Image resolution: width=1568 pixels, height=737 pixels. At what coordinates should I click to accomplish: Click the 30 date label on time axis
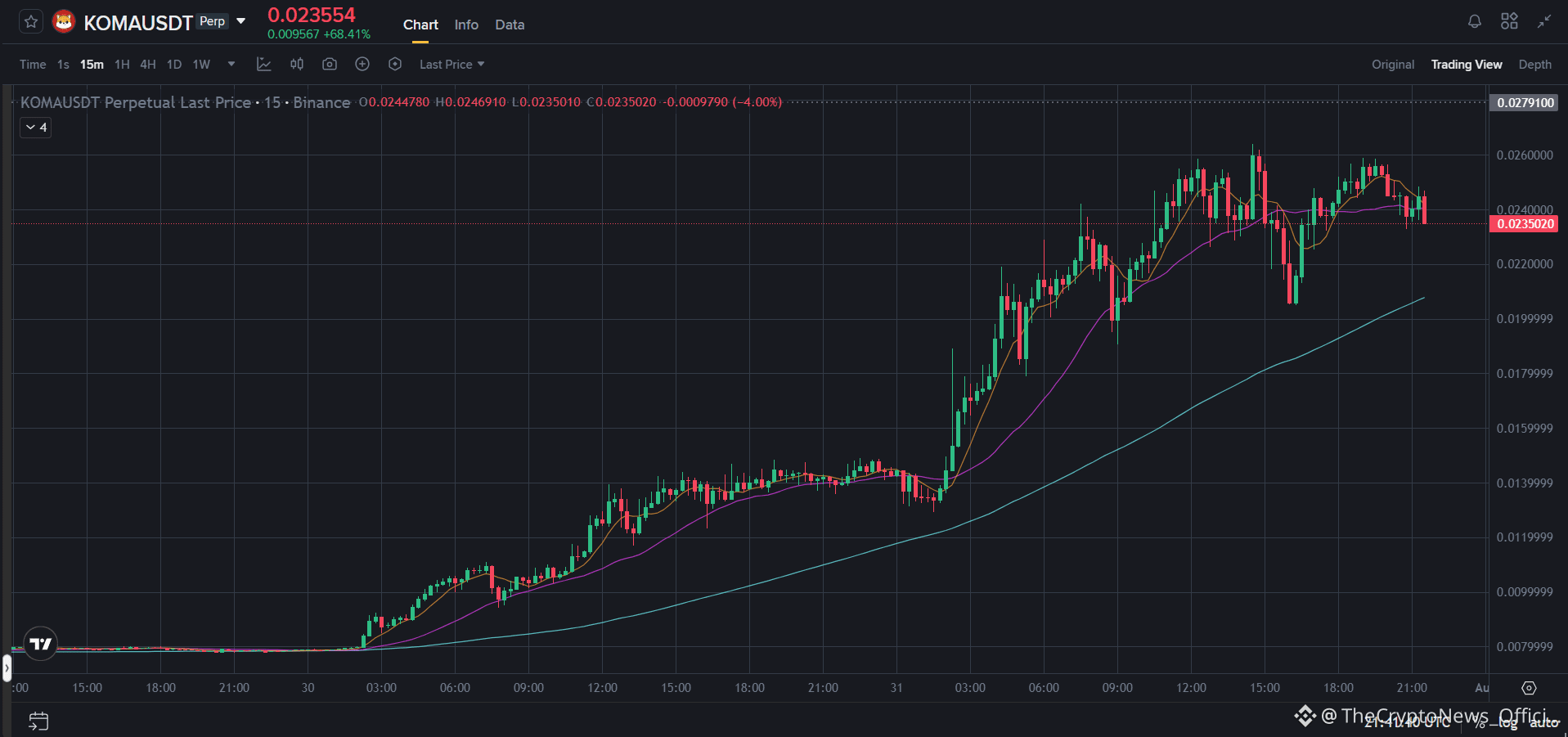pyautogui.click(x=308, y=688)
